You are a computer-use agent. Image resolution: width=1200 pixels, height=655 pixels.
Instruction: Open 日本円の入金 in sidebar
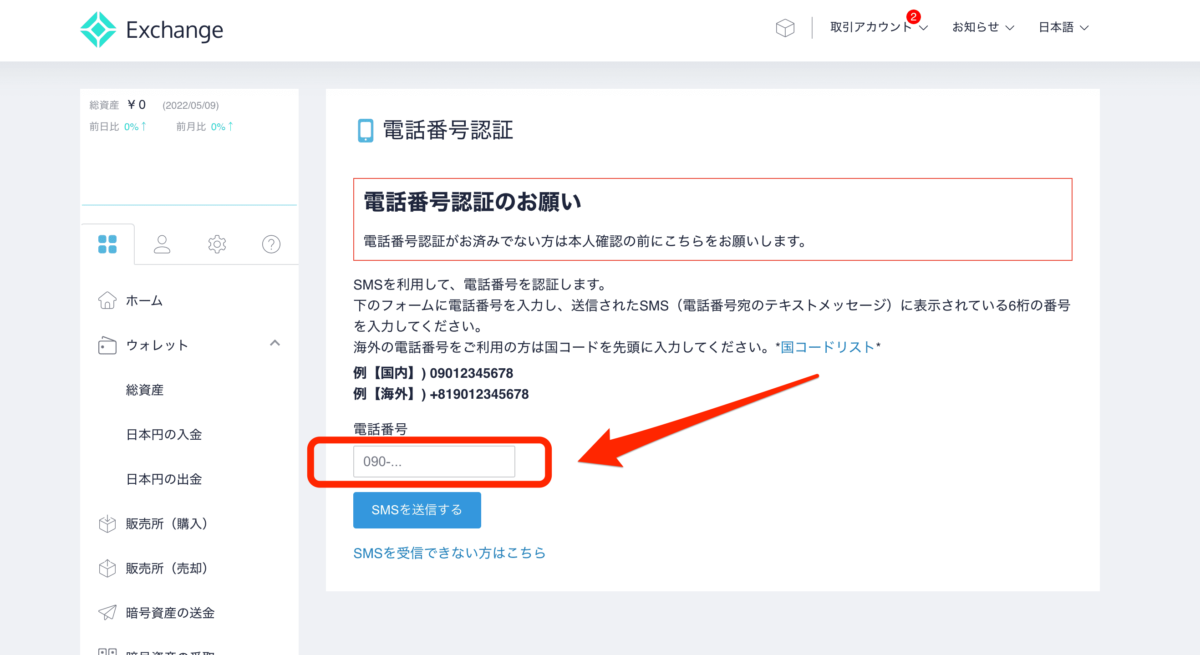pyautogui.click(x=164, y=435)
